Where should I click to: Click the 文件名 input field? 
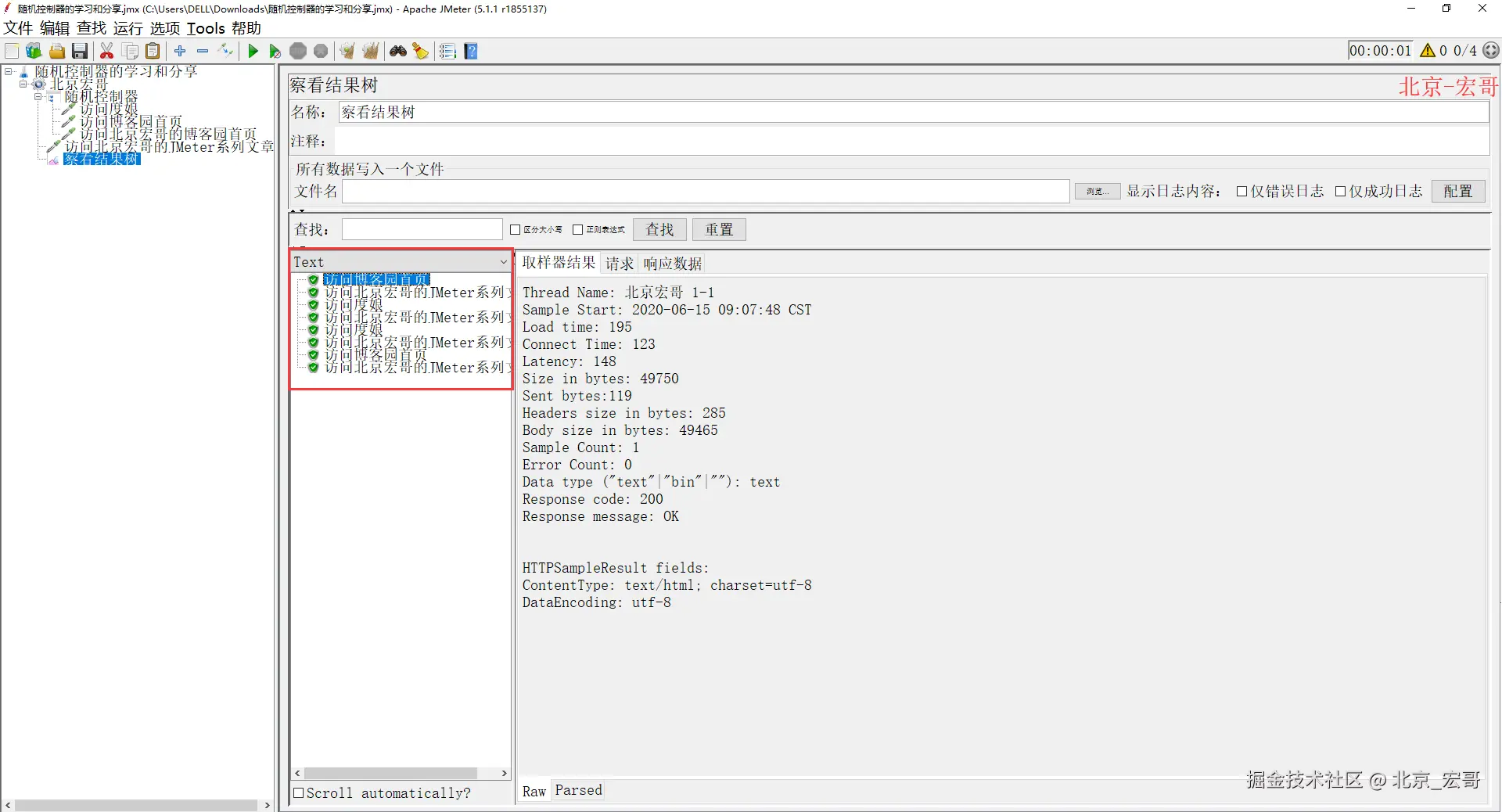(x=706, y=191)
